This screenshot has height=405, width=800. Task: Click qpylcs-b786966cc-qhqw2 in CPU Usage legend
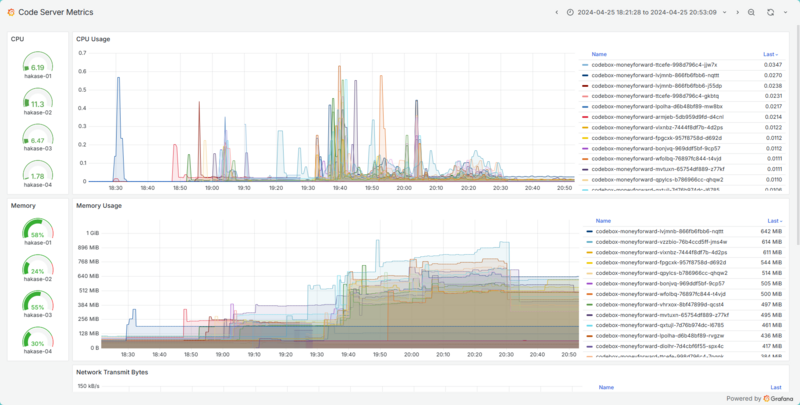pos(657,180)
